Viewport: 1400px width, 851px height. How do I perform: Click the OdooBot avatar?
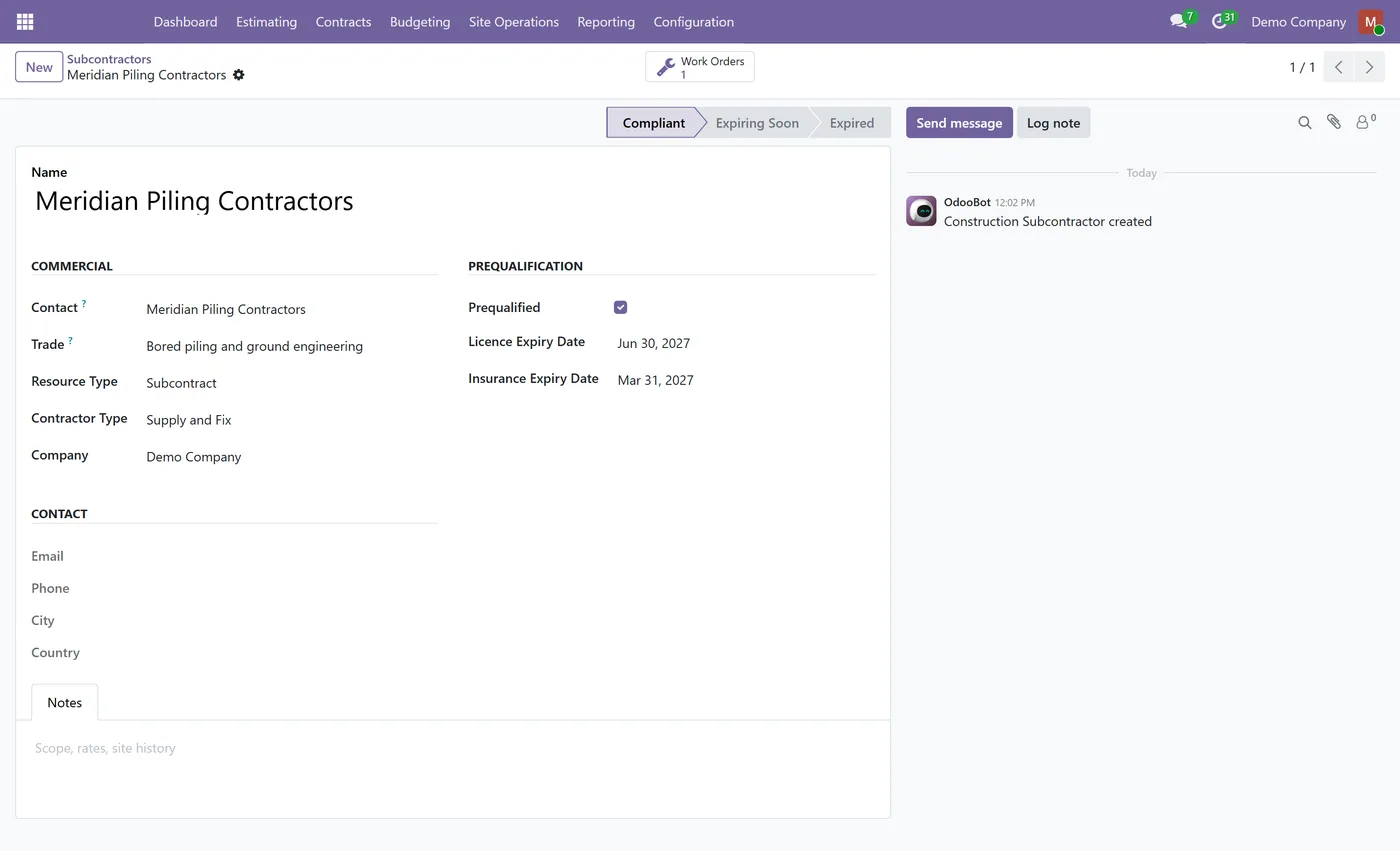pos(921,211)
